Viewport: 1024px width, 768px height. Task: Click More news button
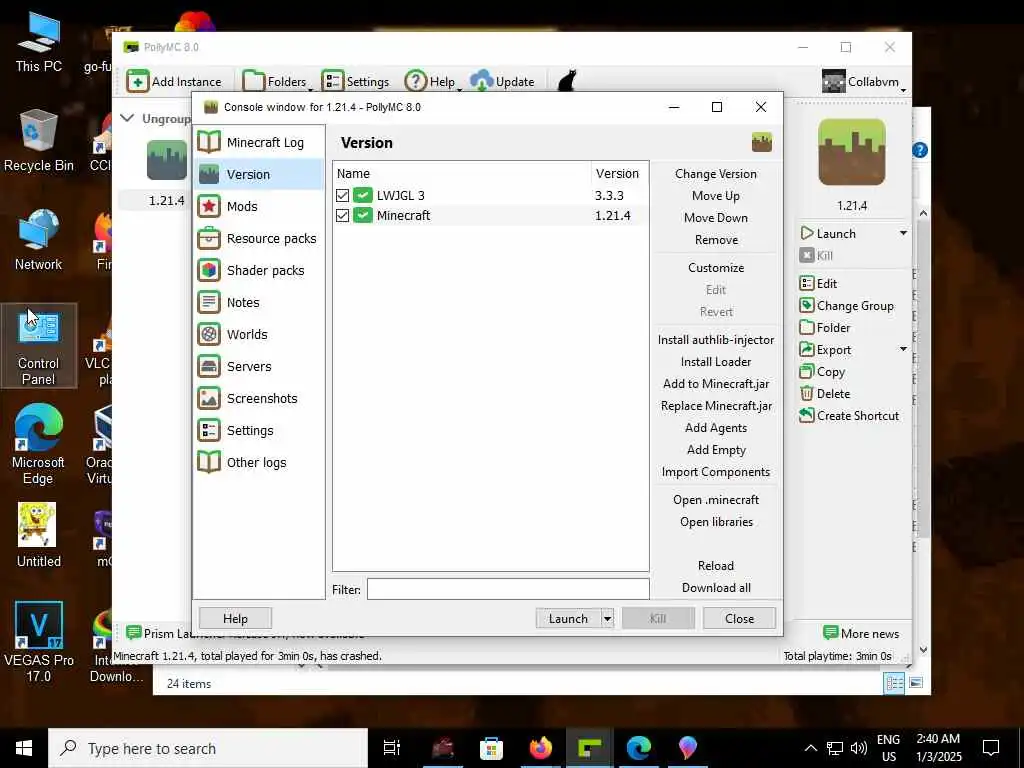point(861,633)
